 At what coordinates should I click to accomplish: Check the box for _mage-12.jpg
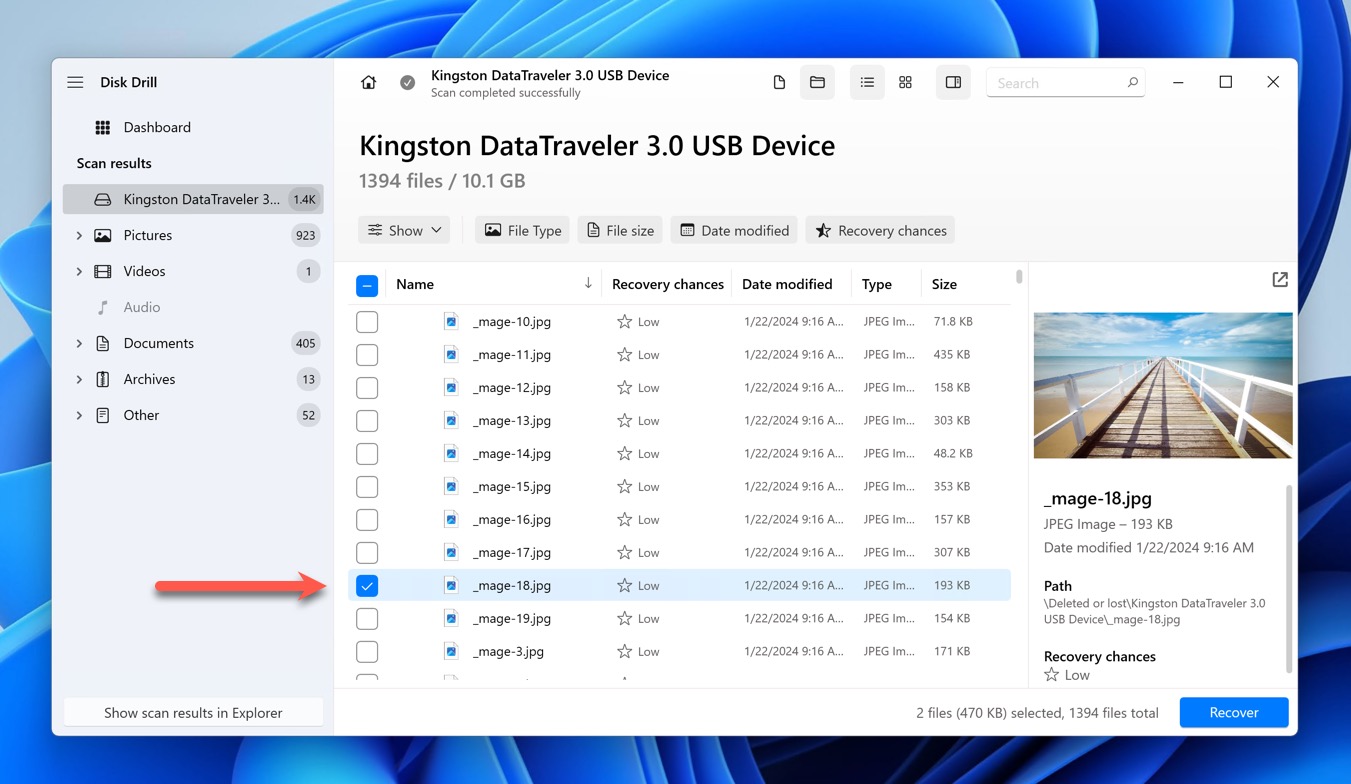tap(367, 388)
